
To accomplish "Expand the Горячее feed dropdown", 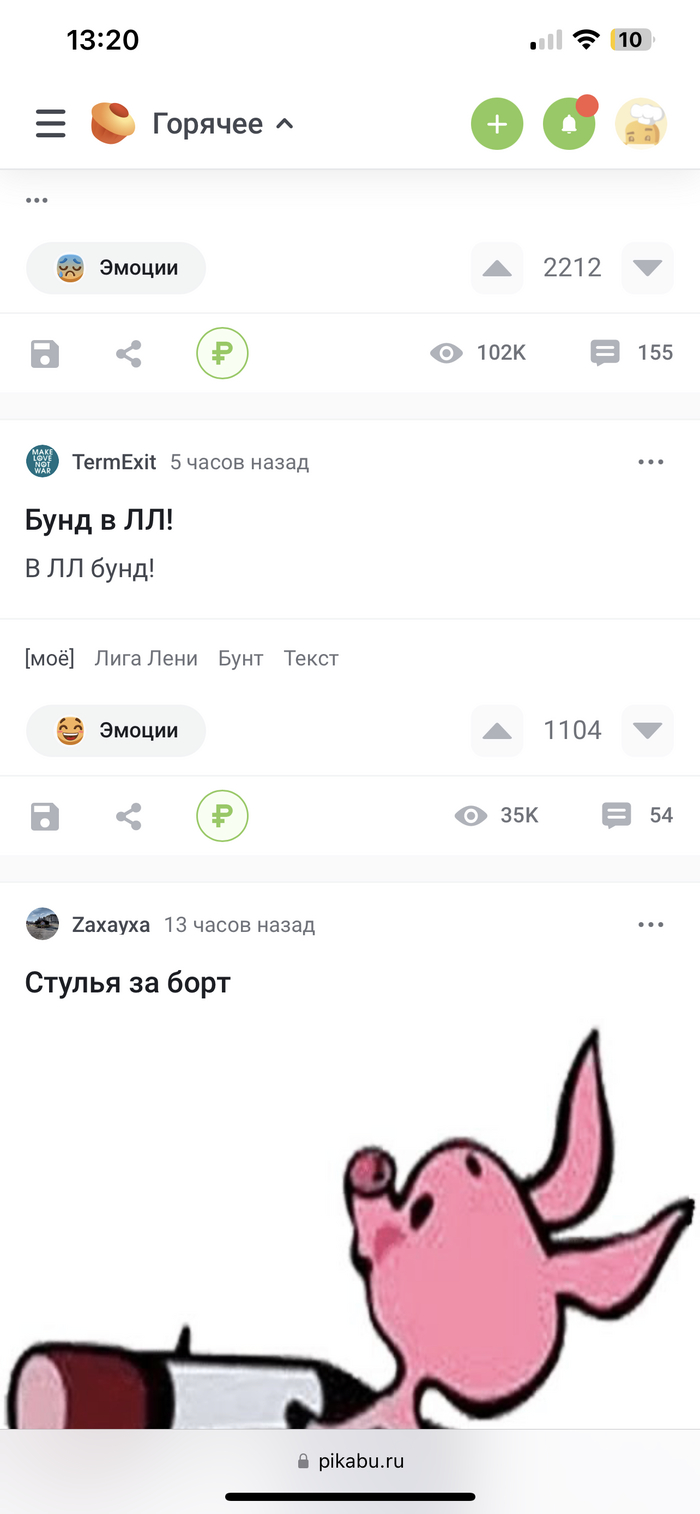I will [x=223, y=124].
